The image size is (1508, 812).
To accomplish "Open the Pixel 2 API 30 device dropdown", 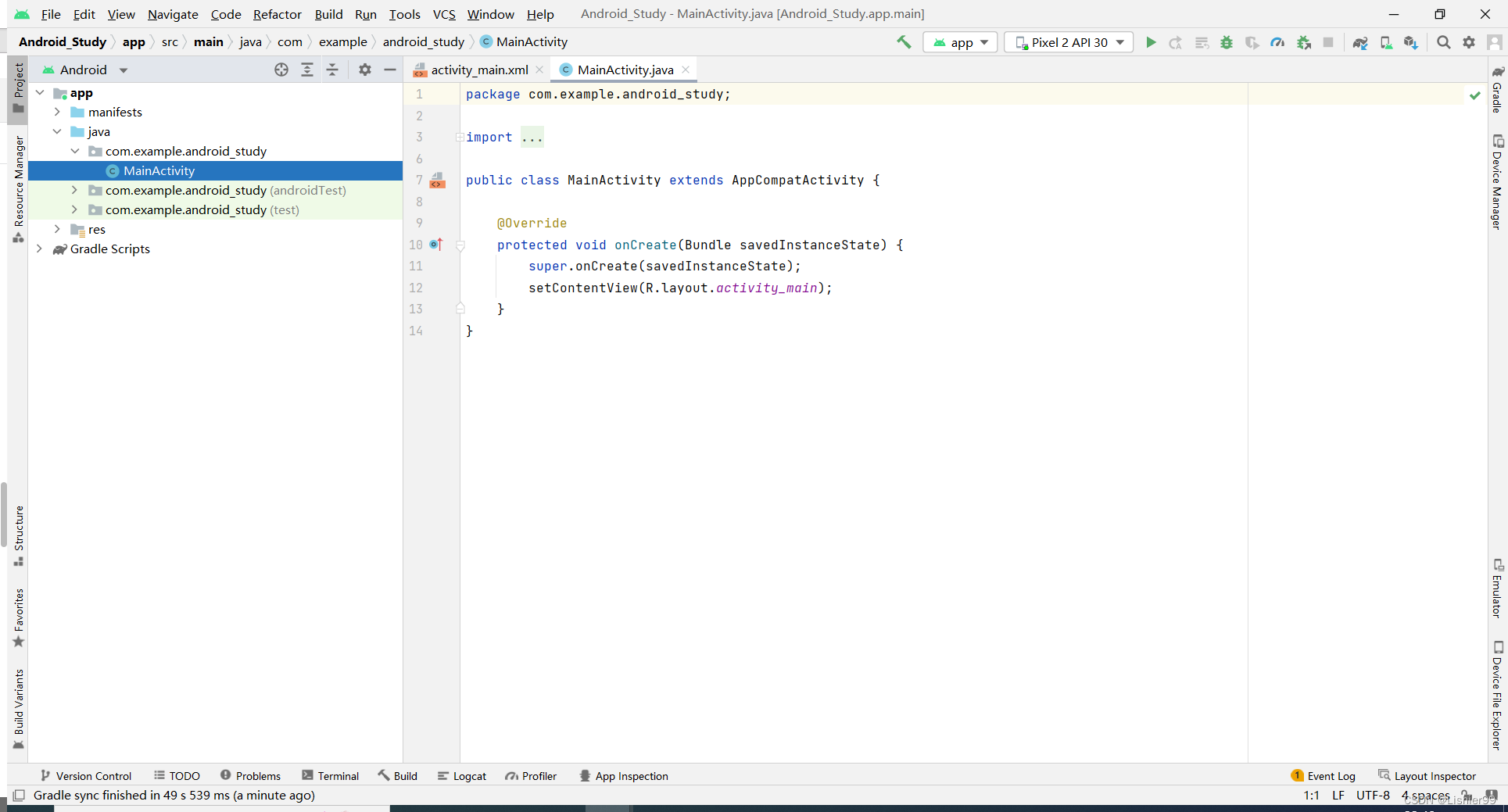I will (1069, 43).
